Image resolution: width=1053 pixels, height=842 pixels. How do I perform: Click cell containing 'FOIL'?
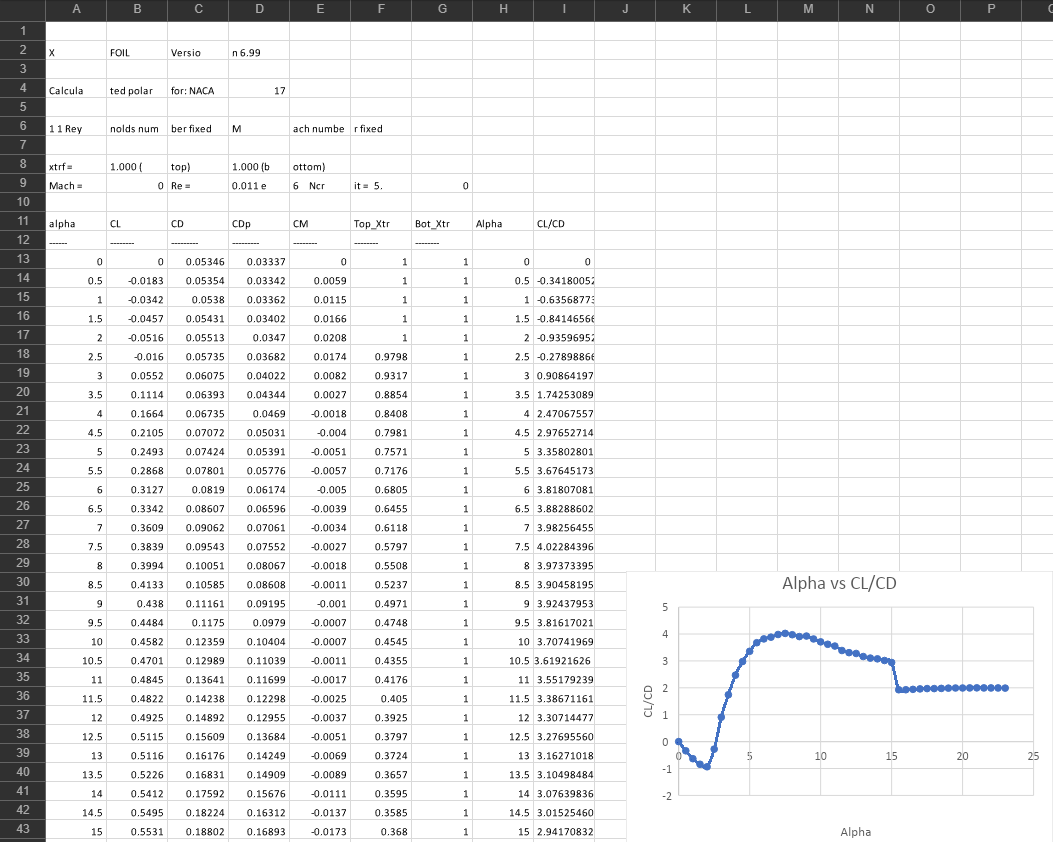137,52
